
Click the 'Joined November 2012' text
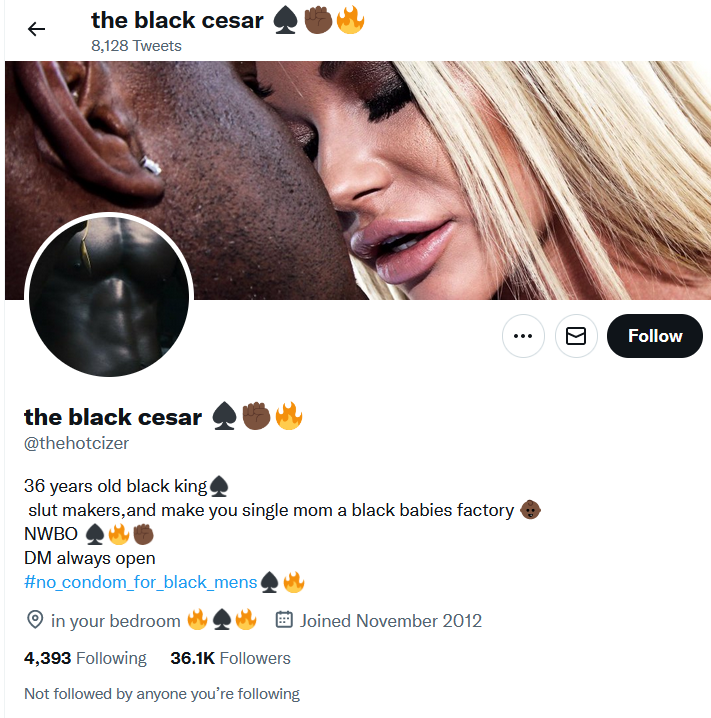tap(391, 621)
